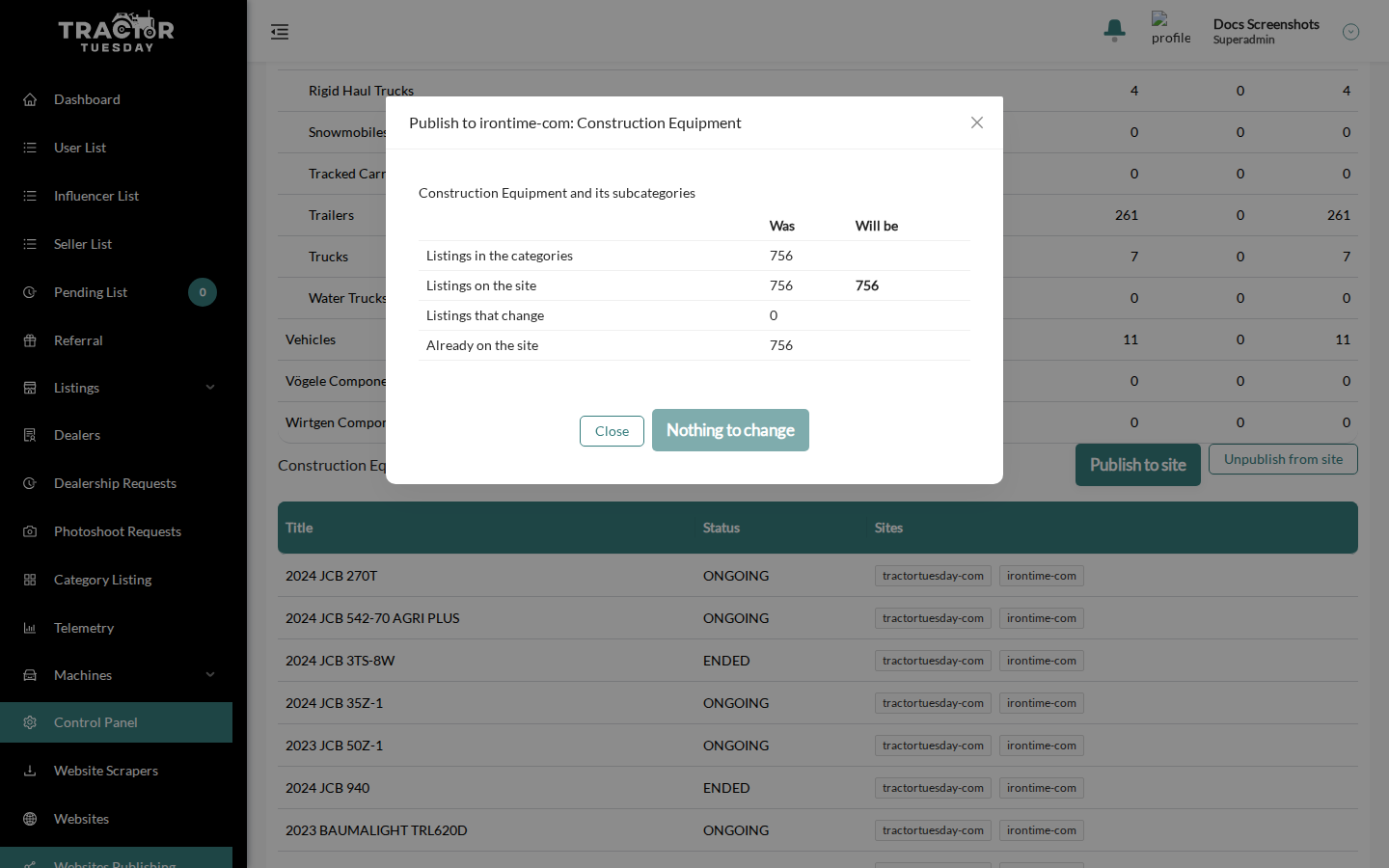Click the Dealers icon in sidebar
This screenshot has width=1389, height=868.
point(30,435)
